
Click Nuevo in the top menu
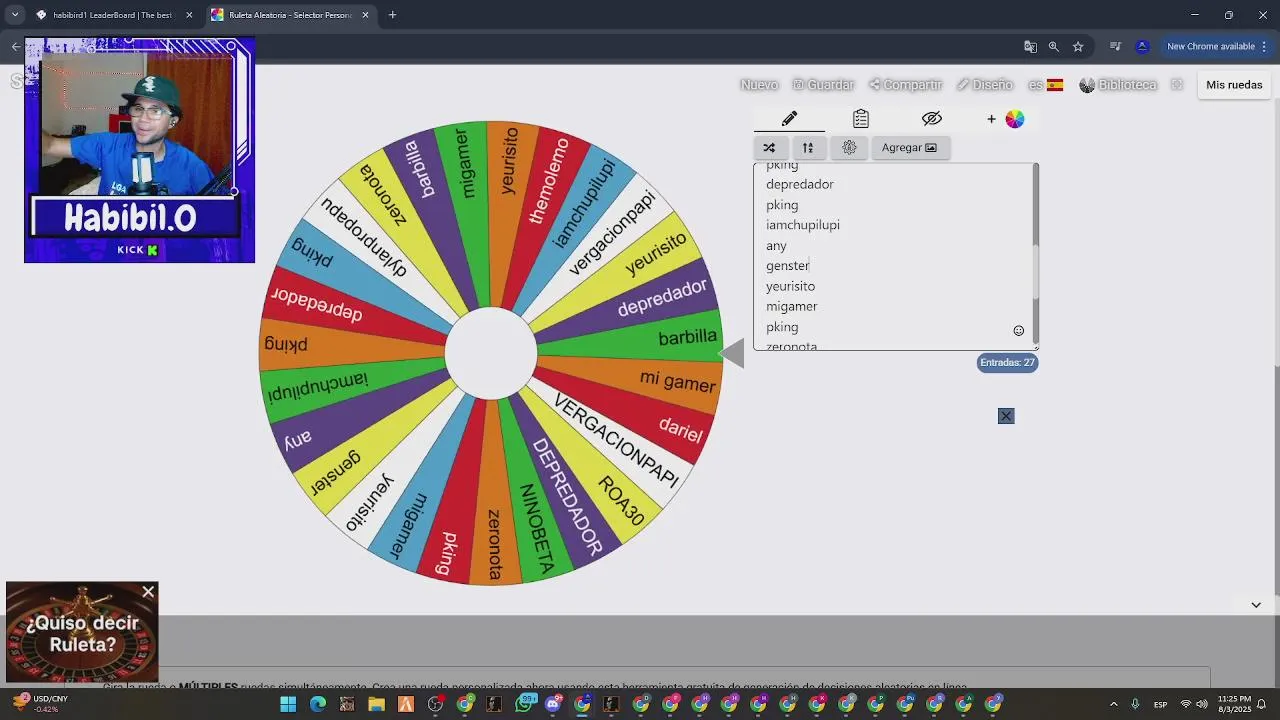(759, 85)
